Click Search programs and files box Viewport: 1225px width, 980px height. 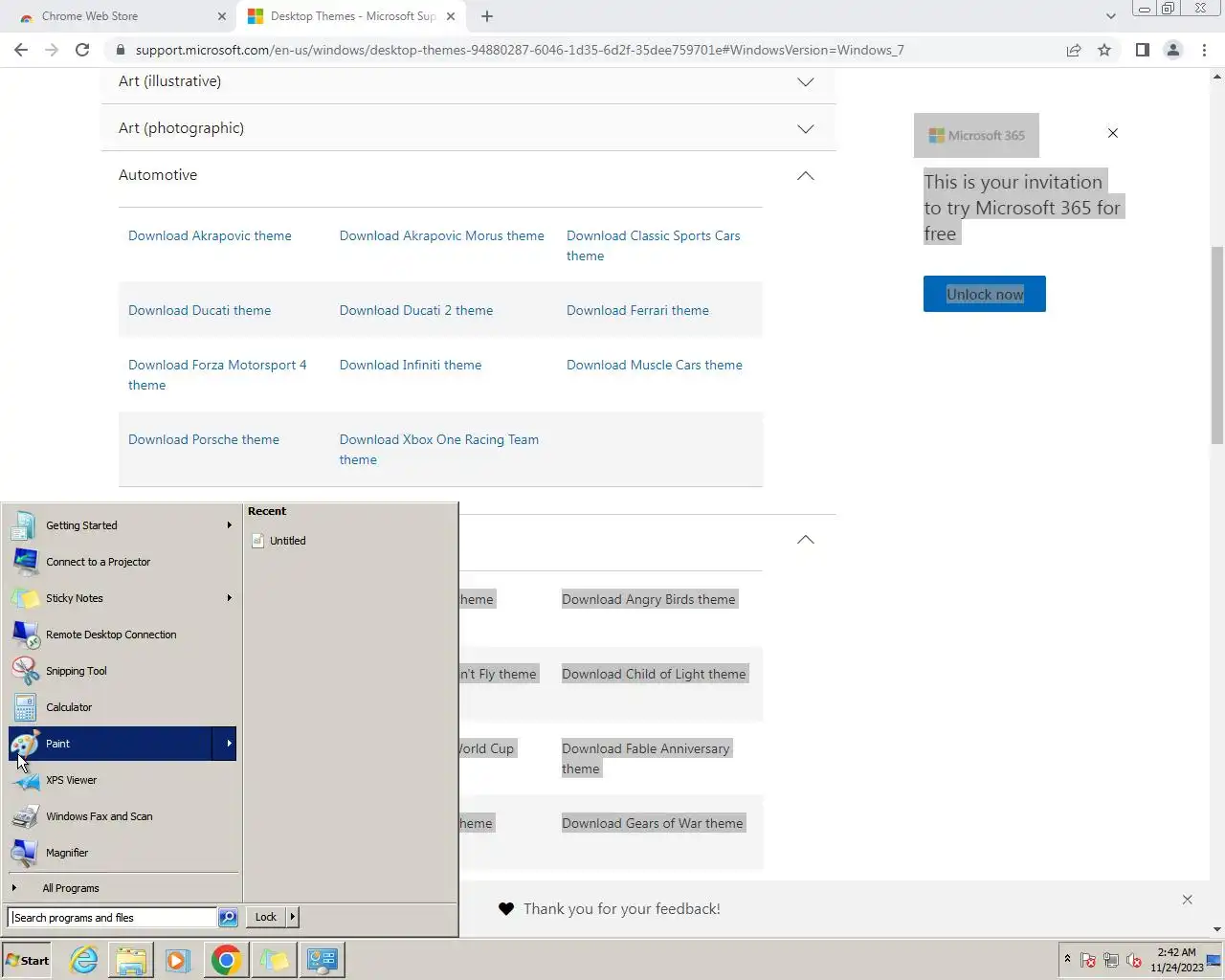click(112, 918)
